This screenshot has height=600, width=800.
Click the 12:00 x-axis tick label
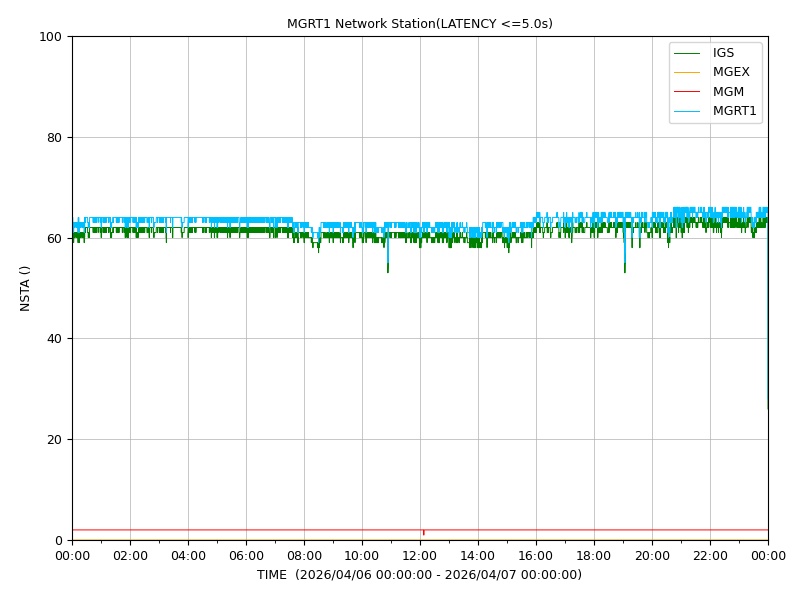[x=419, y=556]
